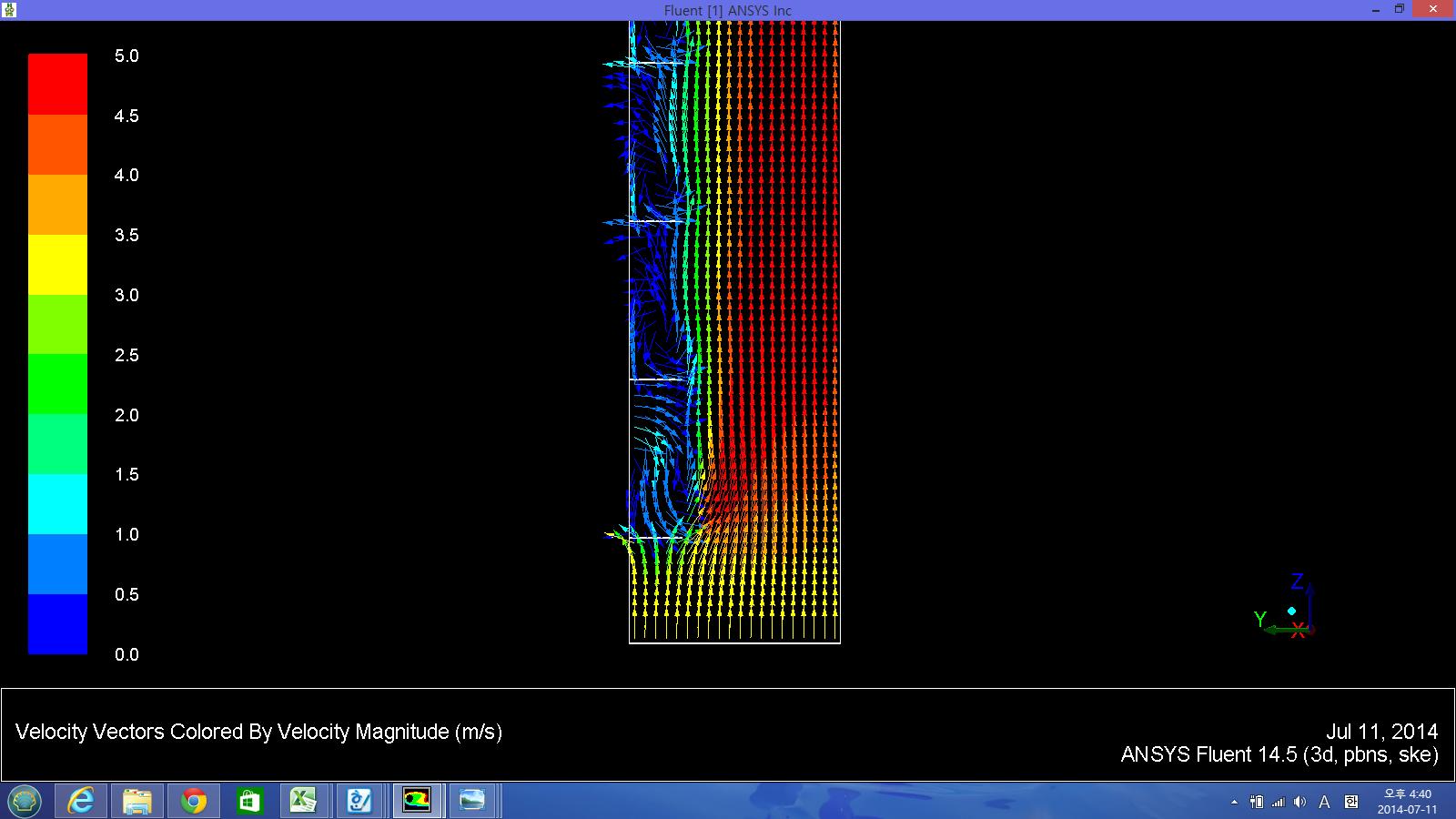Screen dimensions: 1456x819
Task: Click the 'ANSYS Fluent 14.5 (3d, pbns, ske)' text
Action: coord(1279,755)
